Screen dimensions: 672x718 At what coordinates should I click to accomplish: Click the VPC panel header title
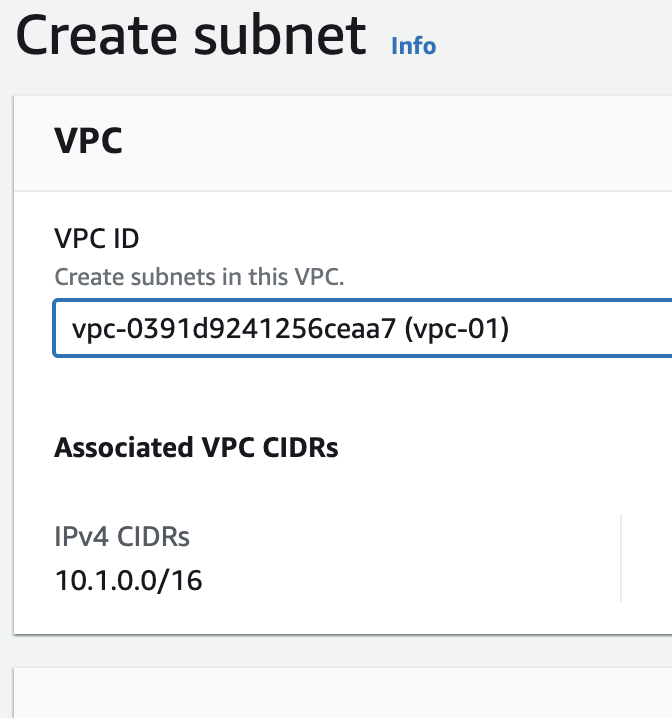coord(88,141)
